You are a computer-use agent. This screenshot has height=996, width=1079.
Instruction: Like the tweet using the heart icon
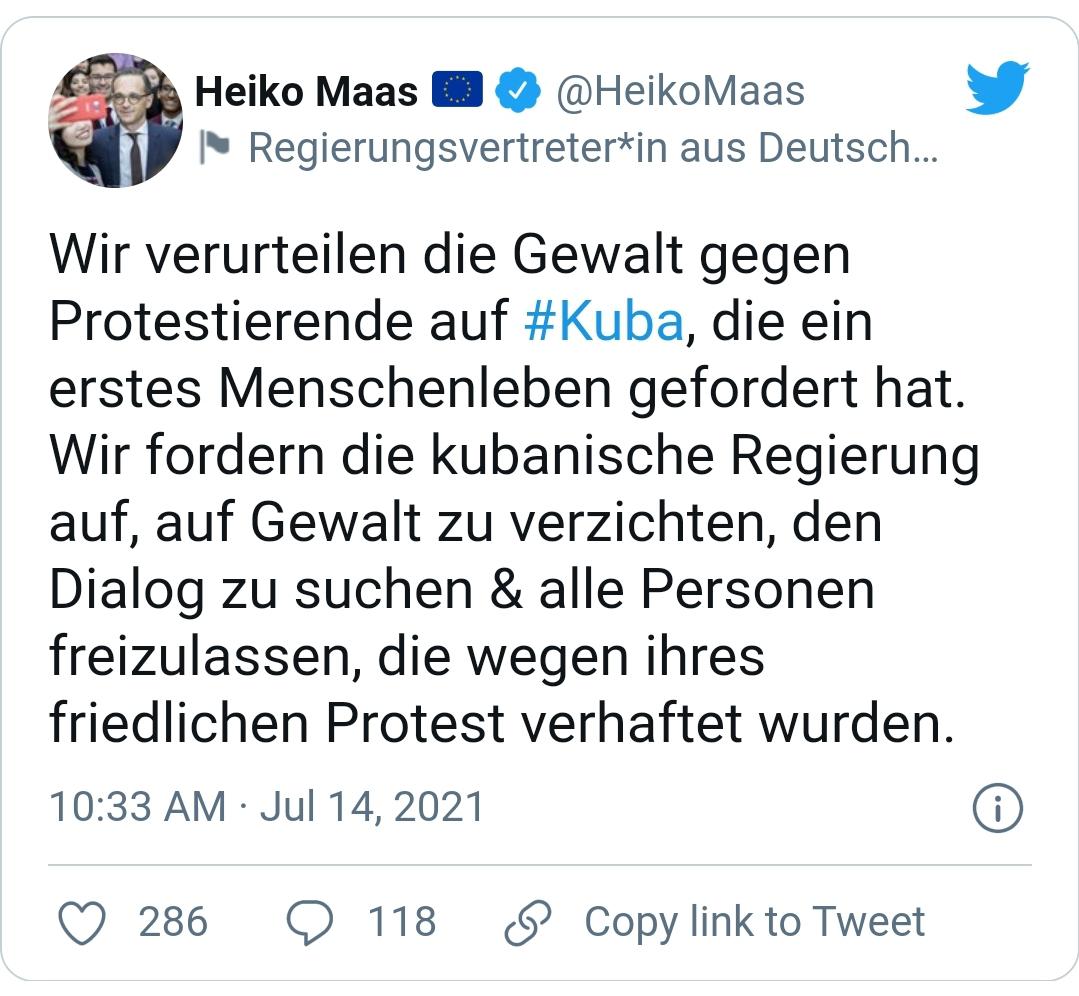click(82, 922)
